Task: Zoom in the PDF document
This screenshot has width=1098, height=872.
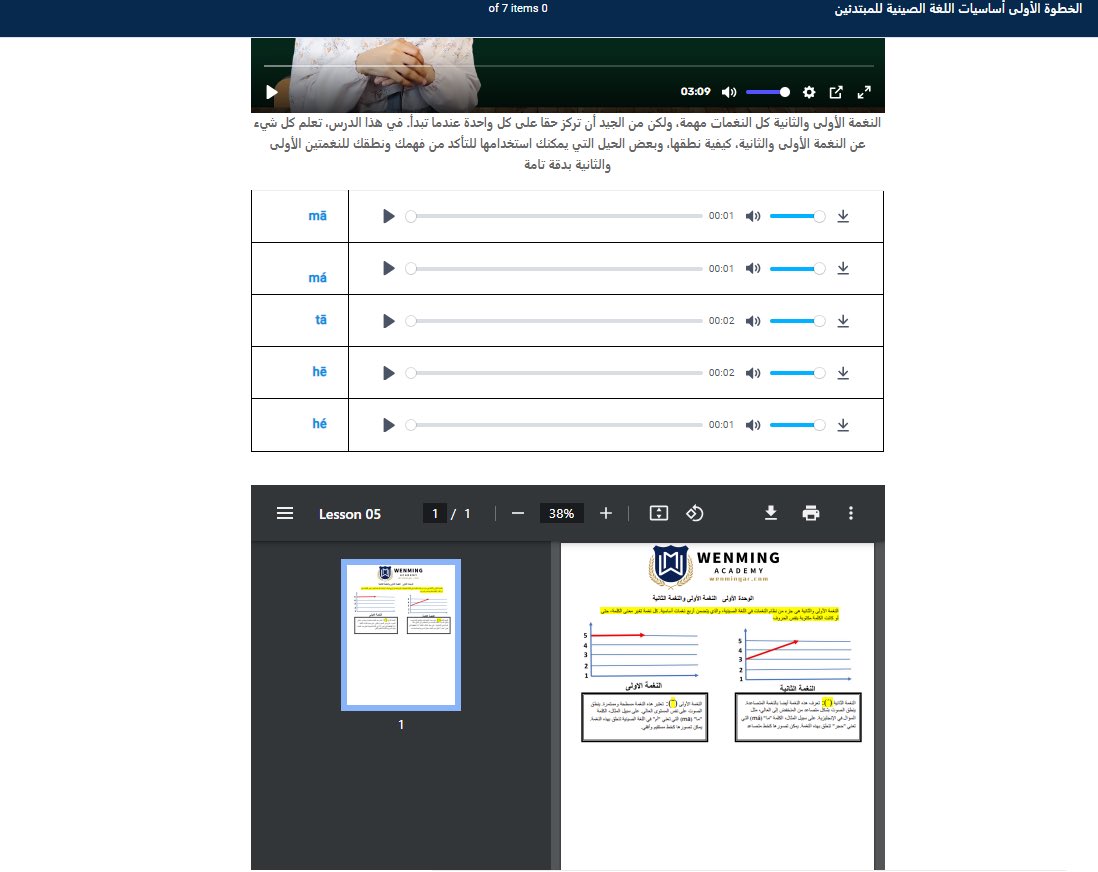Action: point(606,513)
